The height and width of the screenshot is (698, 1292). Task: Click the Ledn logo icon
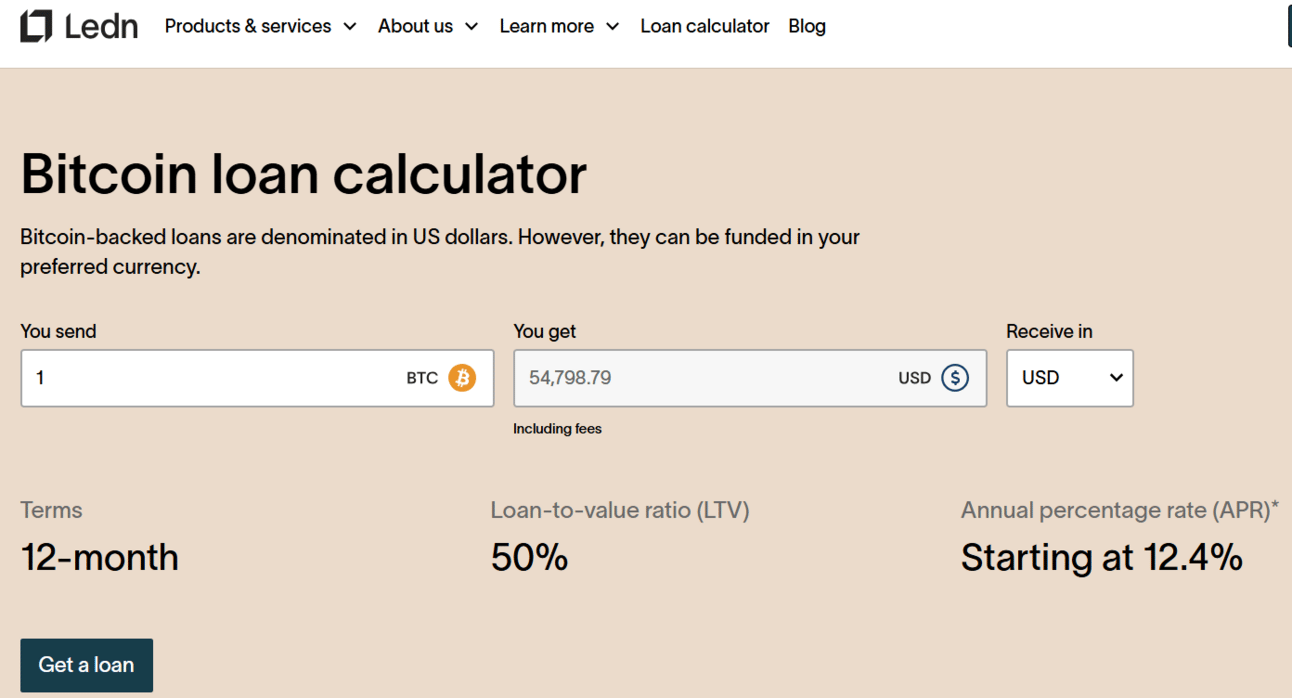(x=36, y=26)
